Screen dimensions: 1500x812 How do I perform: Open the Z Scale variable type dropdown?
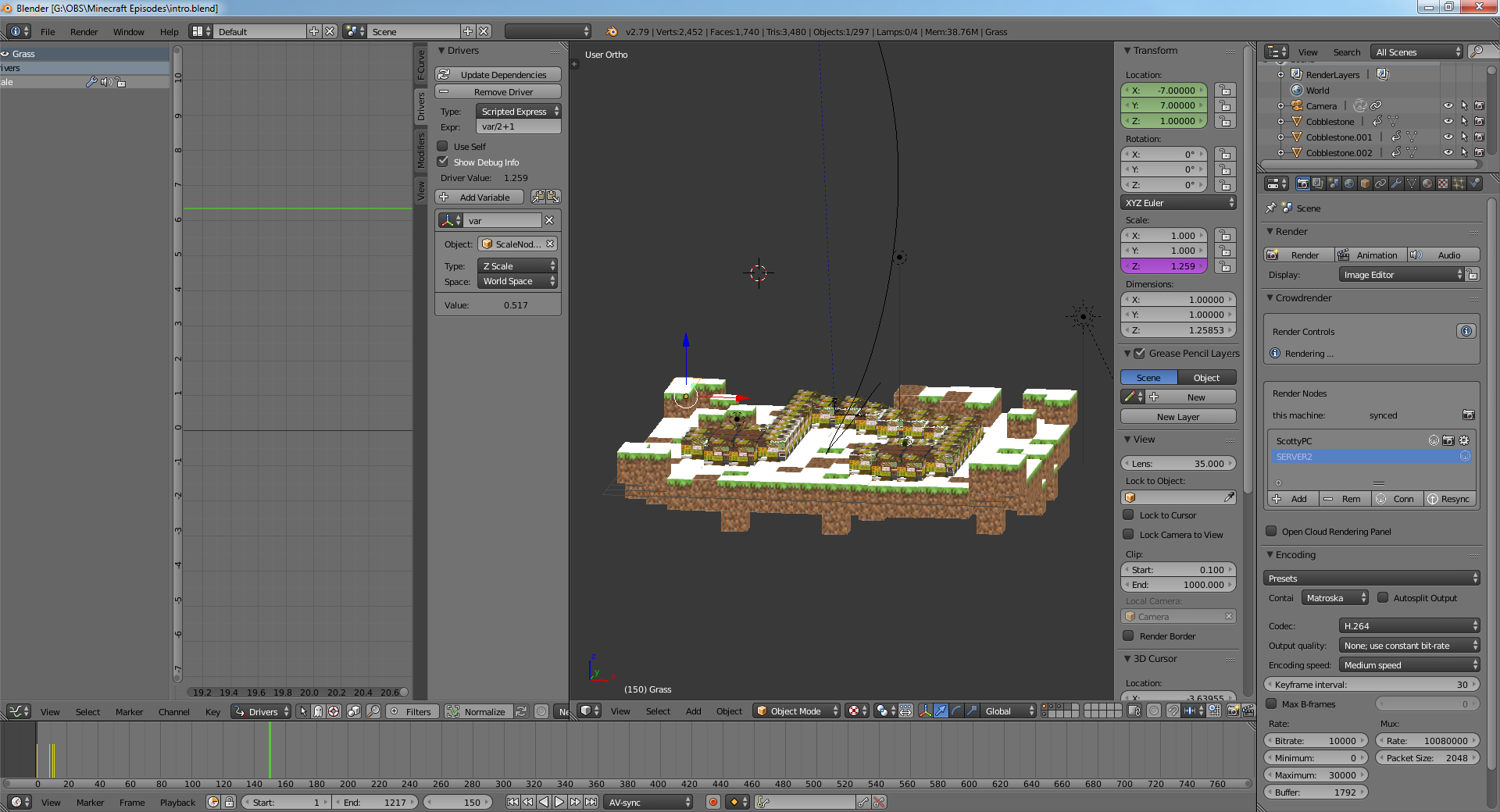[517, 266]
